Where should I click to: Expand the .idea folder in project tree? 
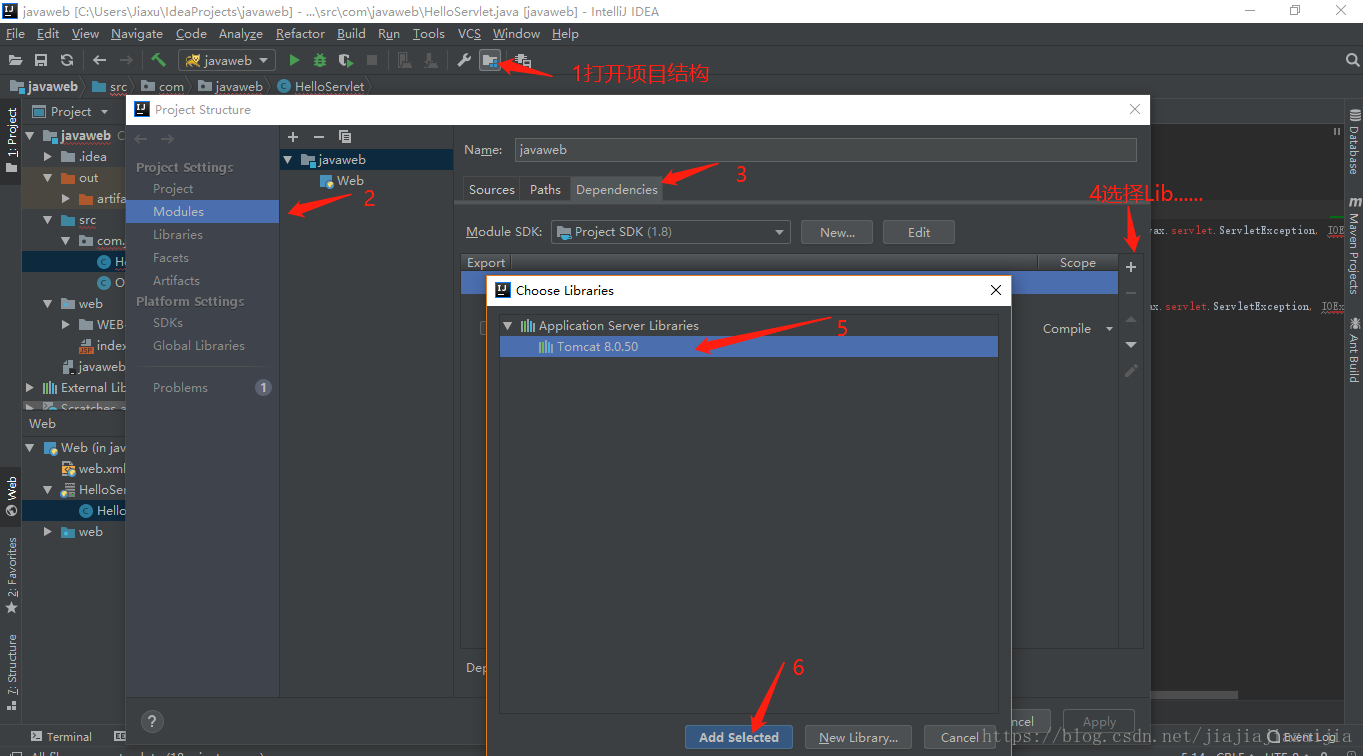click(48, 157)
